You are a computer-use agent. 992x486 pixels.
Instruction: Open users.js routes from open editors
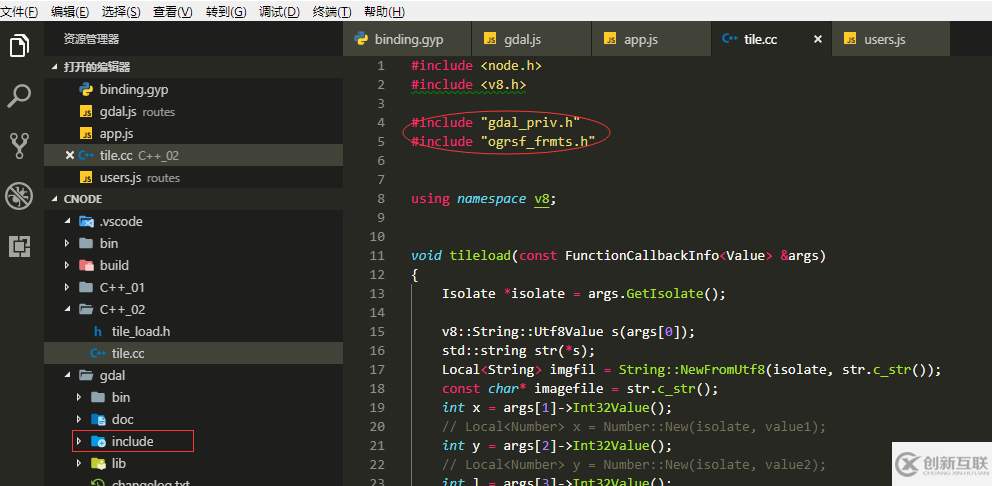click(x=194, y=178)
